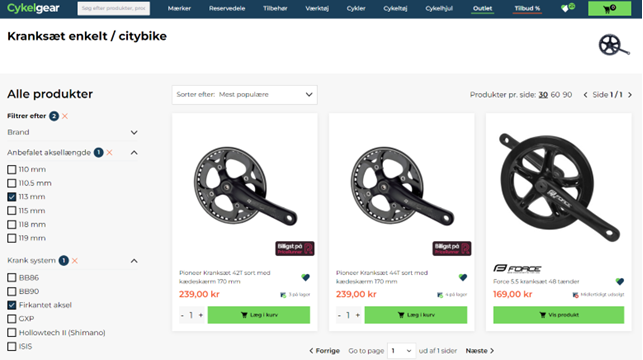This screenshot has height=360, width=643.
Task: Add Pioneer 42T crankset to wishlist heart
Action: [306, 277]
